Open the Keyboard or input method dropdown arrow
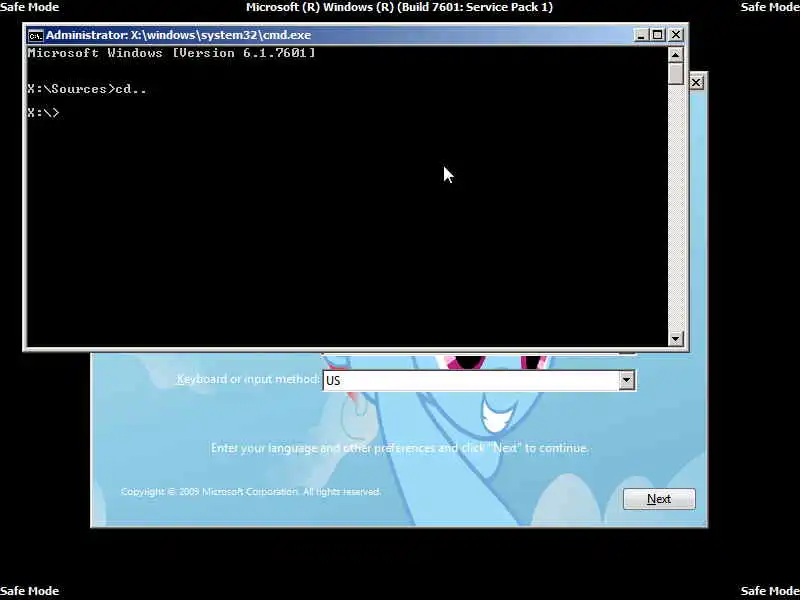 tap(627, 380)
